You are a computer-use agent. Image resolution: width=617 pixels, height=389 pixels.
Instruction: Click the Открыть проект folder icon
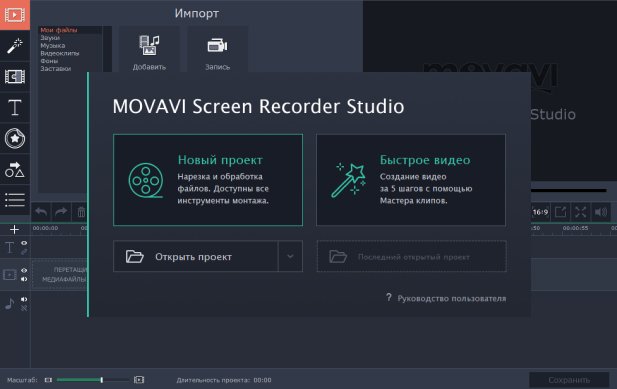135,256
